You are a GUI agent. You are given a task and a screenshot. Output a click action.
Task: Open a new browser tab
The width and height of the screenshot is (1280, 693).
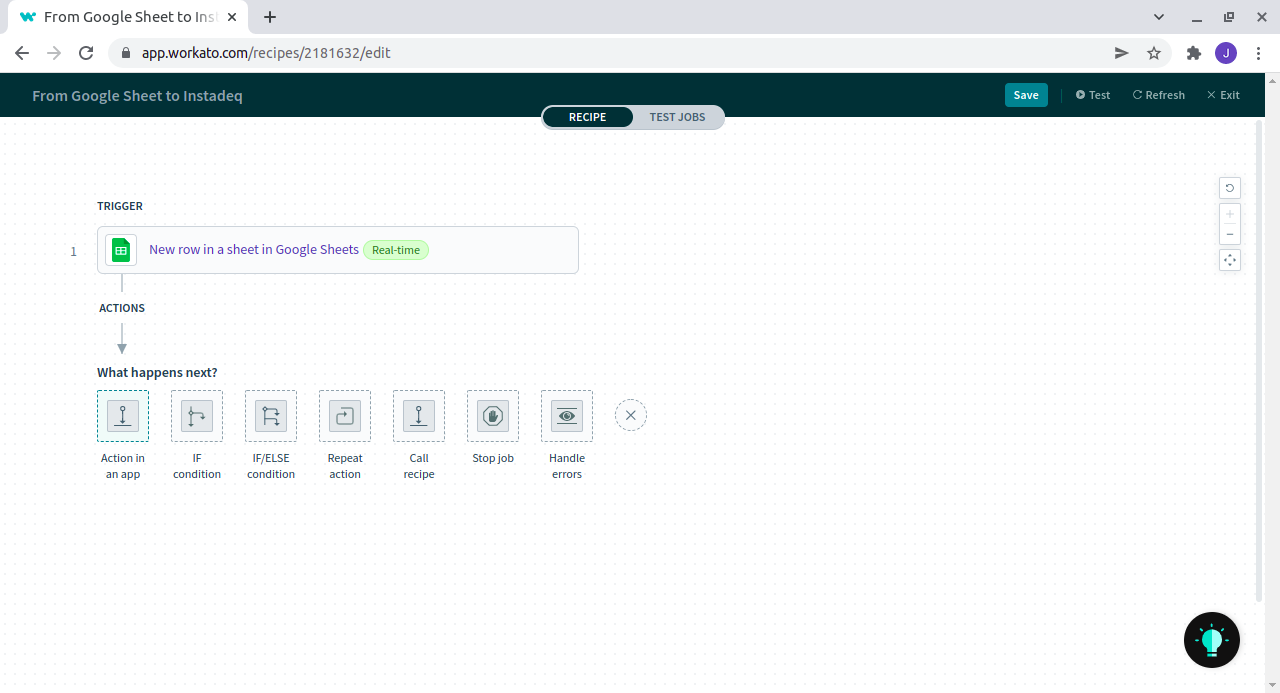pyautogui.click(x=270, y=17)
